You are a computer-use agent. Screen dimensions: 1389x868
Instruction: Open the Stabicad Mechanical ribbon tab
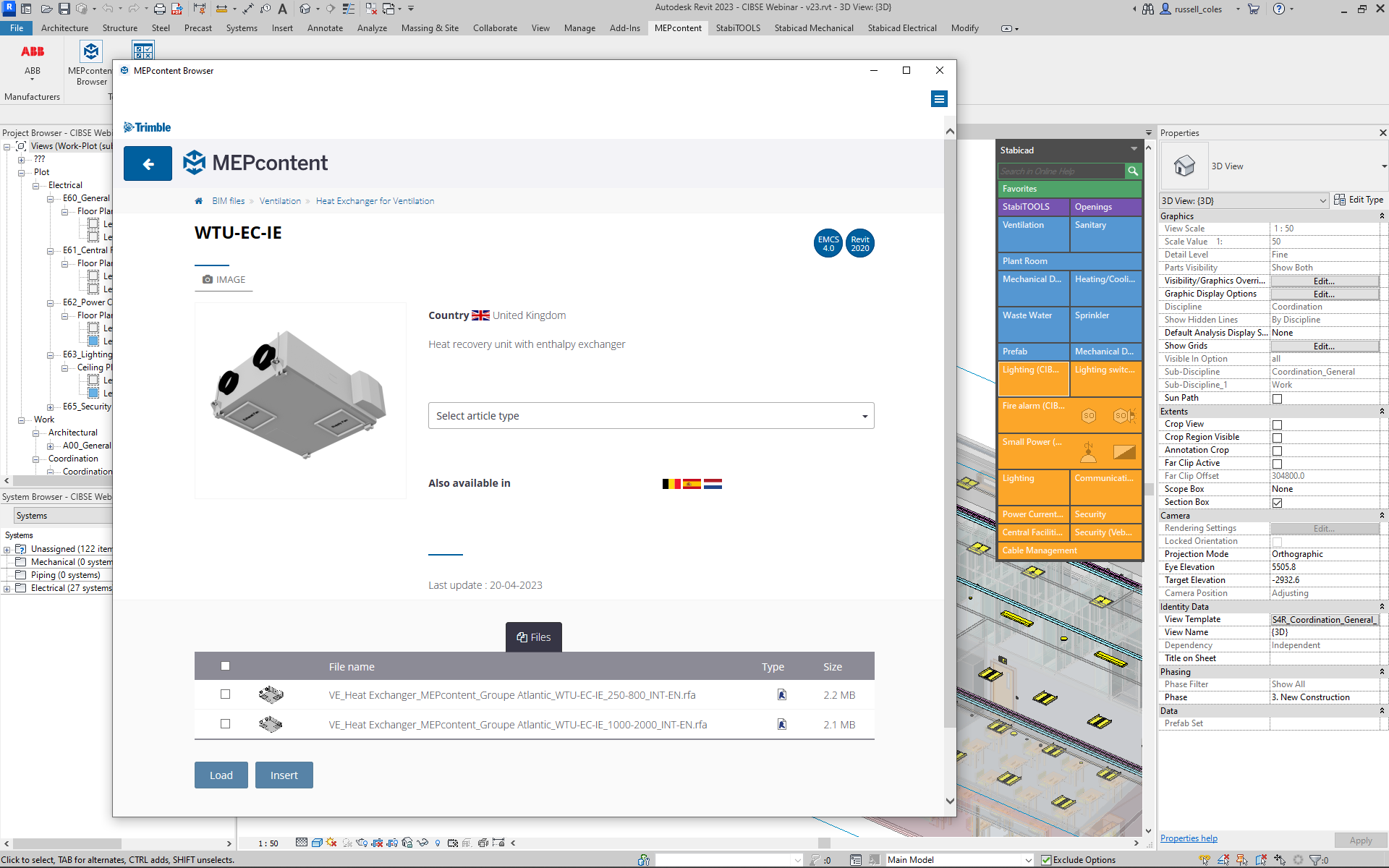pyautogui.click(x=814, y=28)
